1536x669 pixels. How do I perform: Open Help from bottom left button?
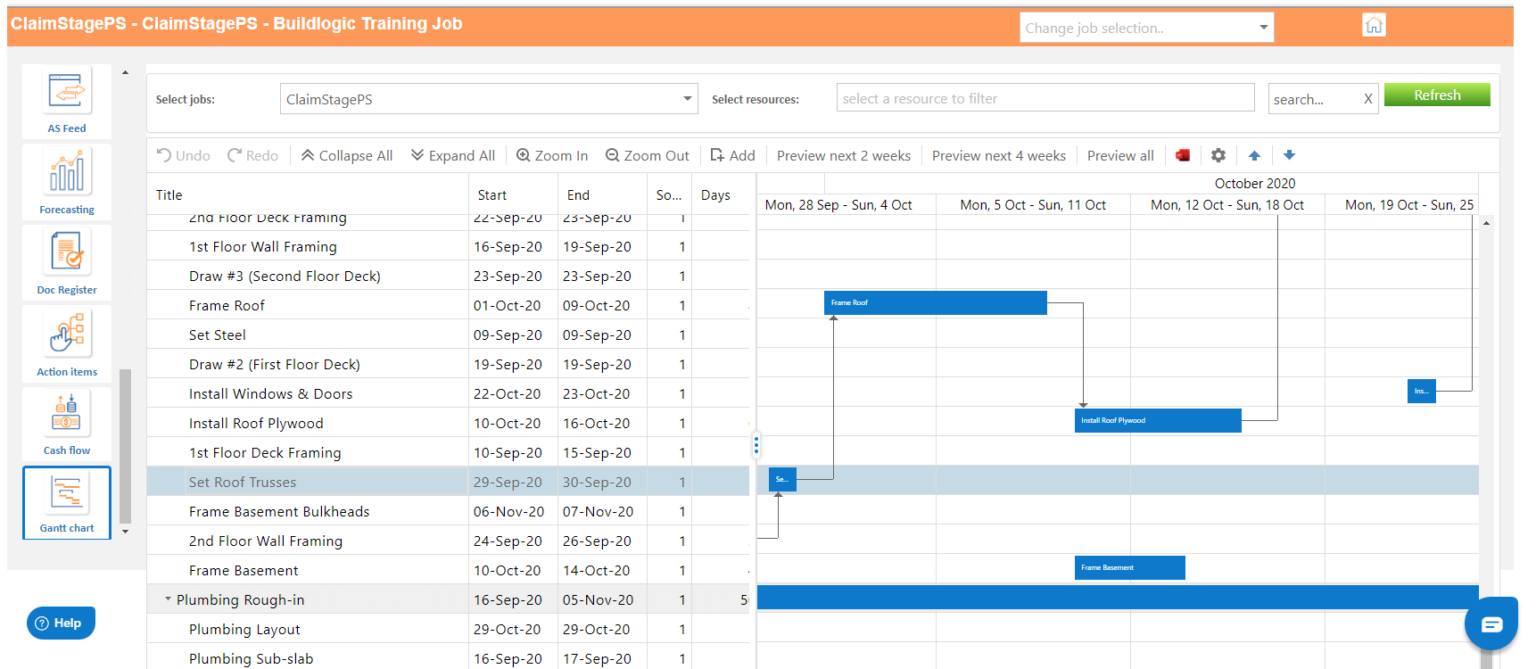click(61, 622)
